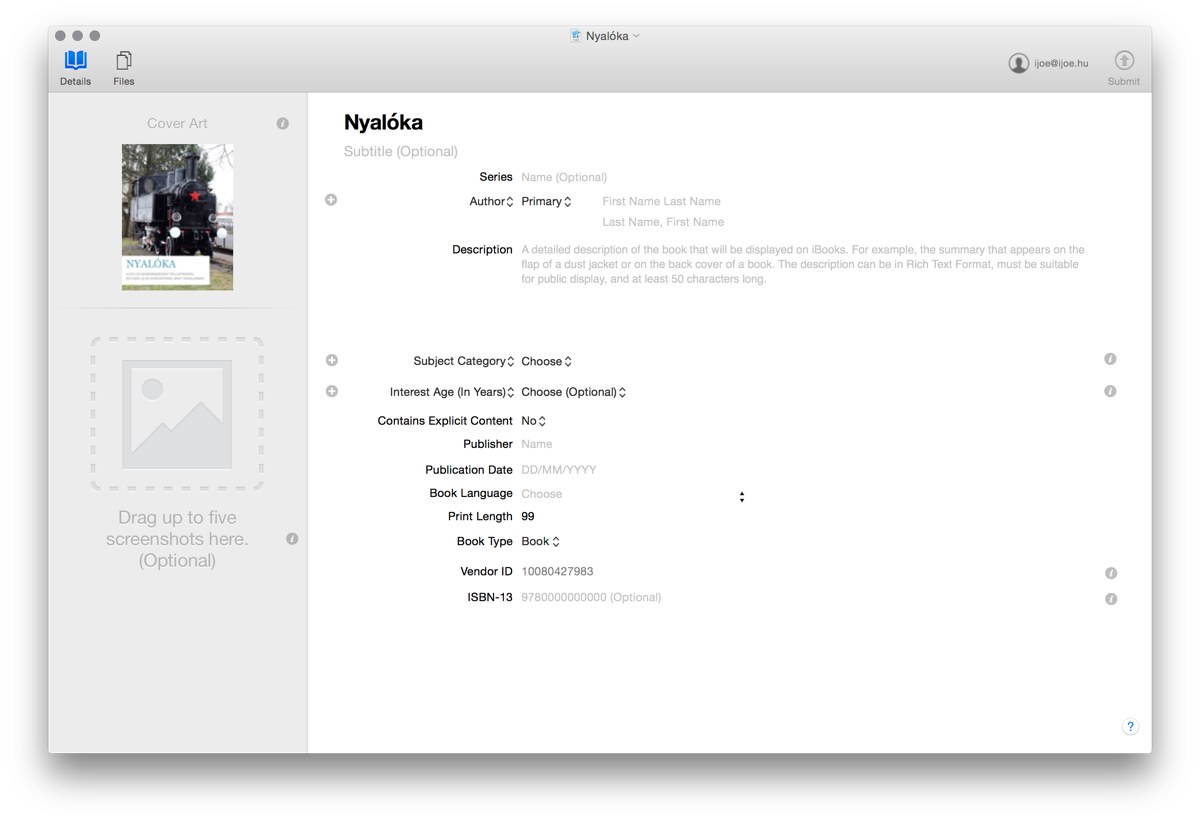Image resolution: width=1200 pixels, height=820 pixels.
Task: Click the Series name field
Action: tap(564, 177)
